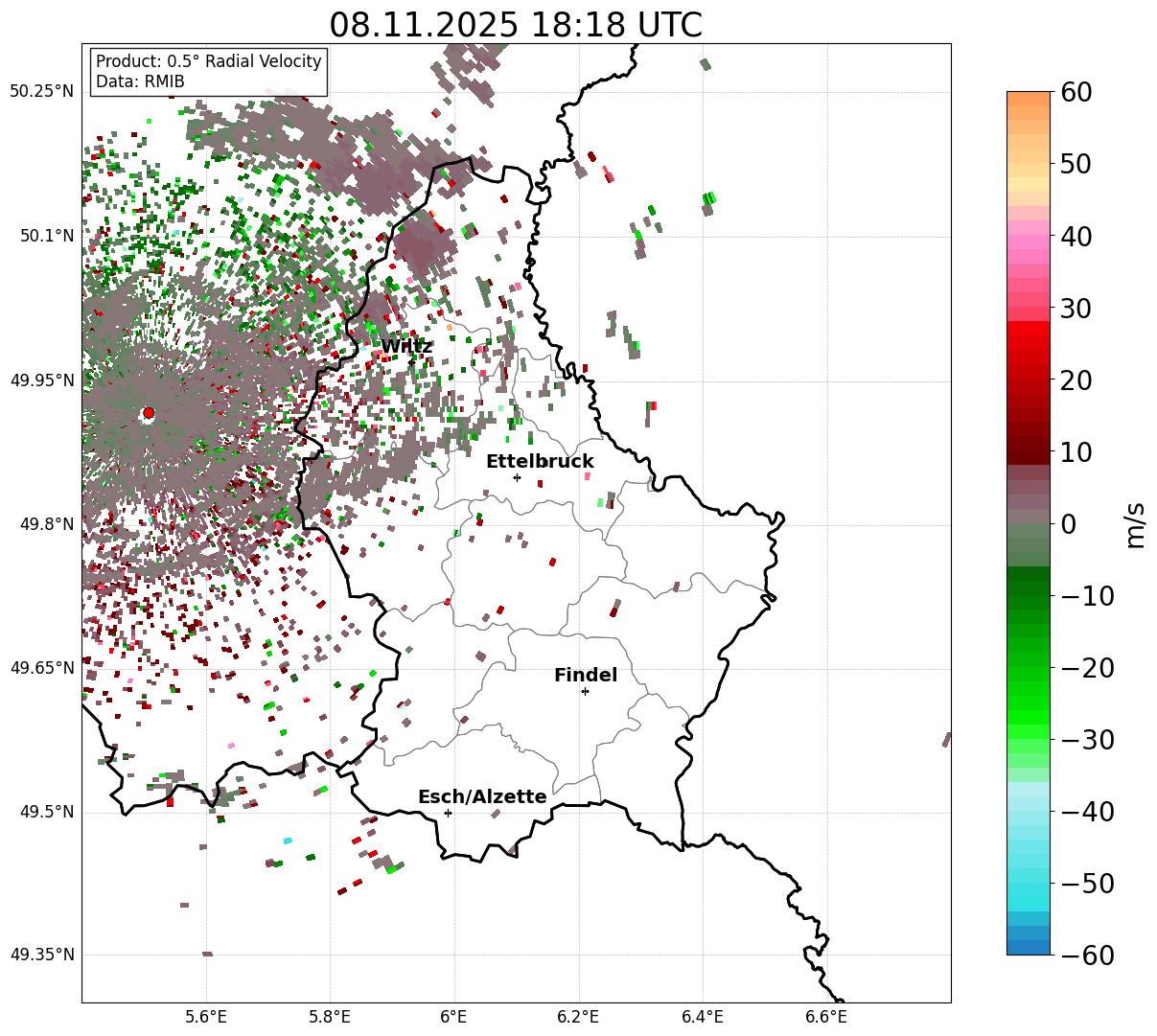Click the Ettelbruck station cross marker
This screenshot has width=1157, height=1036.
517,477
